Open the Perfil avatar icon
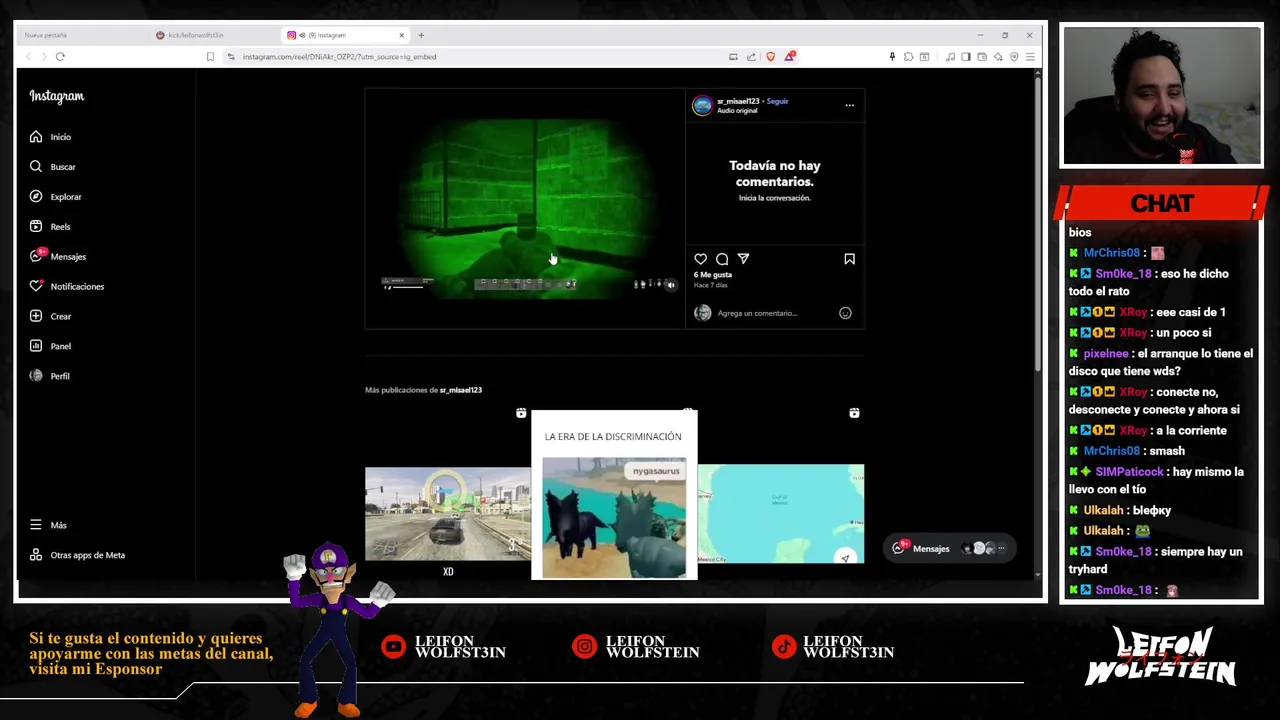Viewport: 1280px width, 720px height. click(36, 376)
